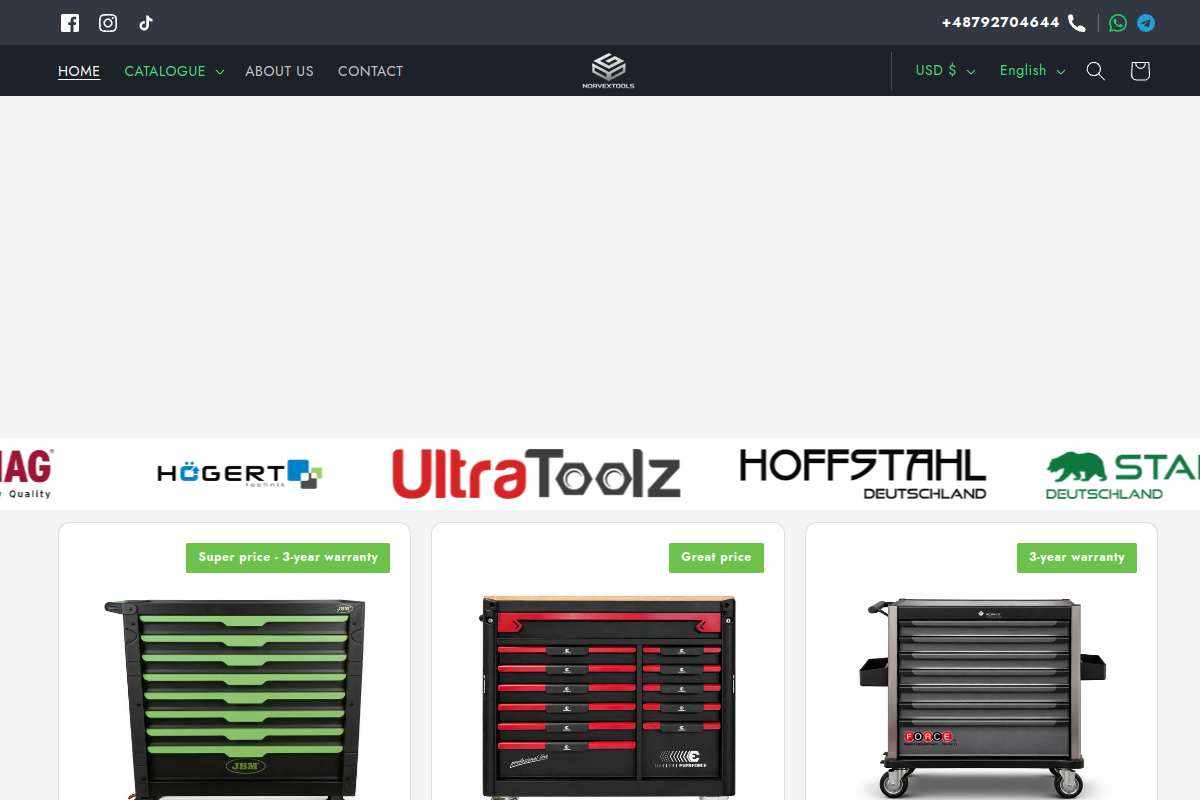
Task: Open the red and black workbench product
Action: tap(608, 697)
